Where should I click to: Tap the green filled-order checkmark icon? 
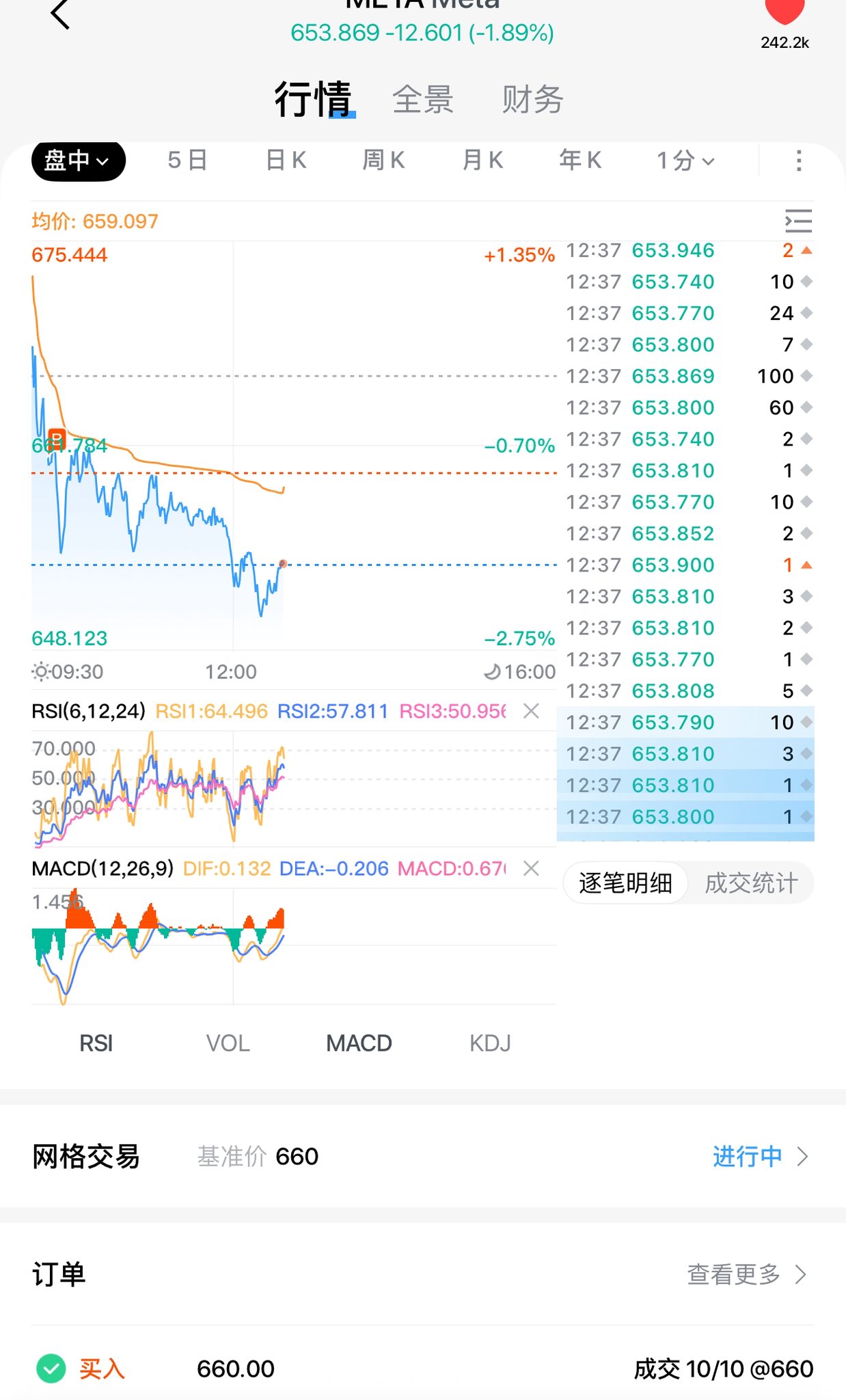tap(51, 1369)
